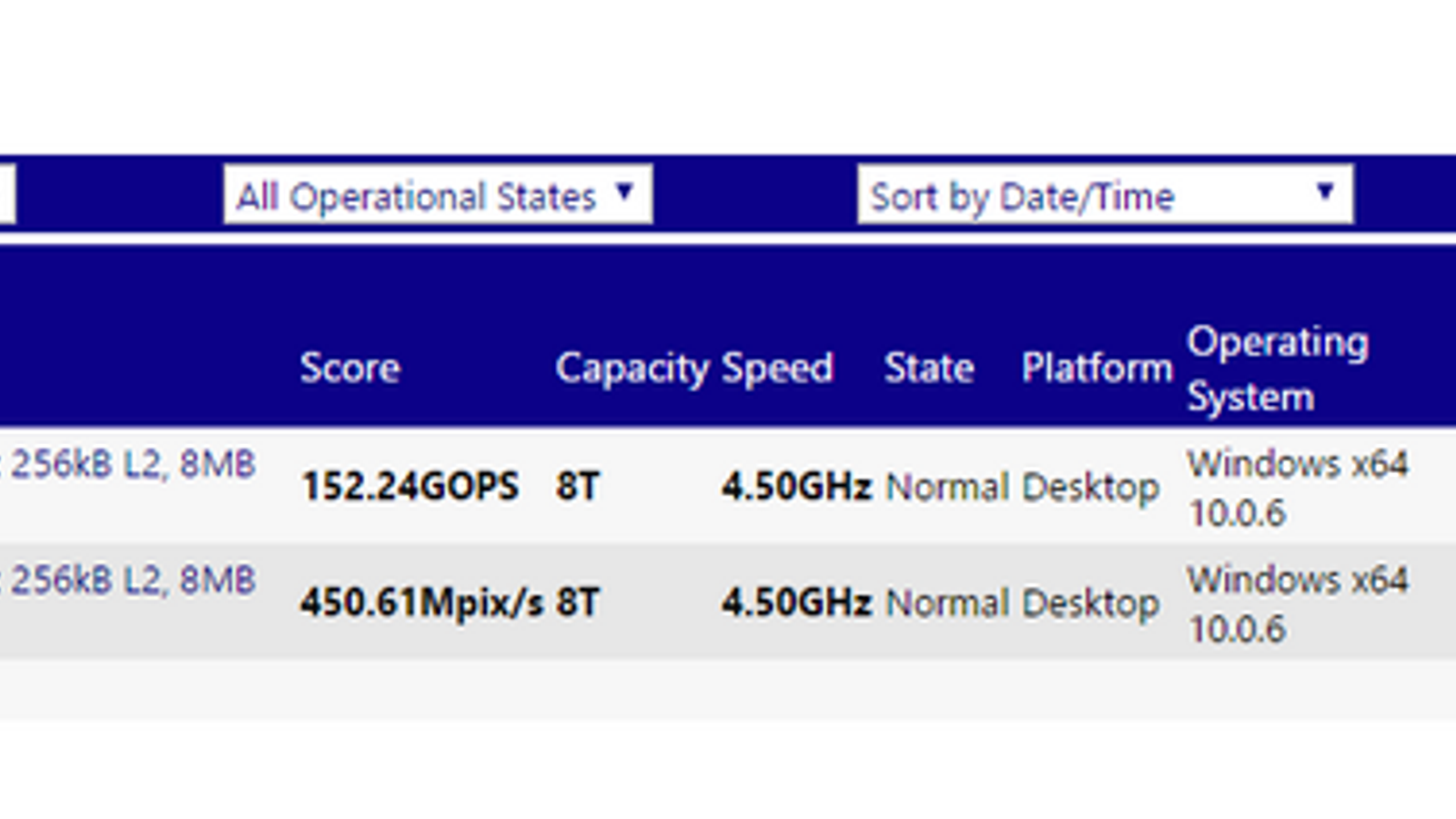Screen dimensions: 1456x819
Task: Click 4.50GHz speed in the Mpix/s row
Action: point(796,602)
